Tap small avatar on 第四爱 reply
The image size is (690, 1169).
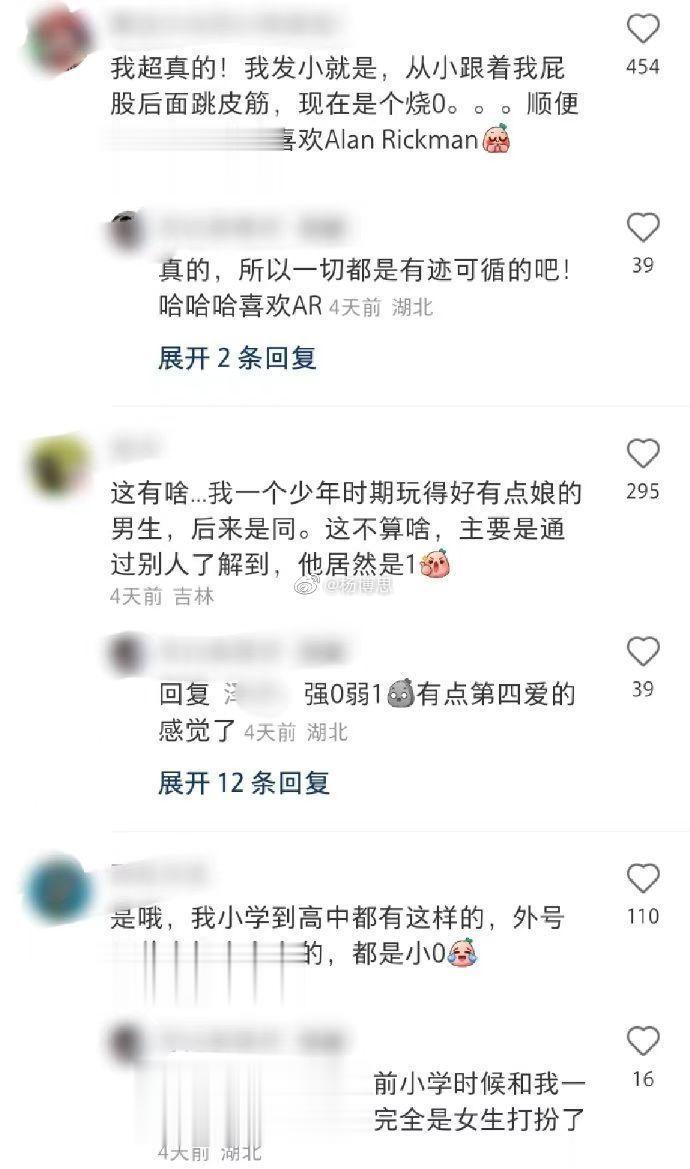pyautogui.click(x=127, y=655)
